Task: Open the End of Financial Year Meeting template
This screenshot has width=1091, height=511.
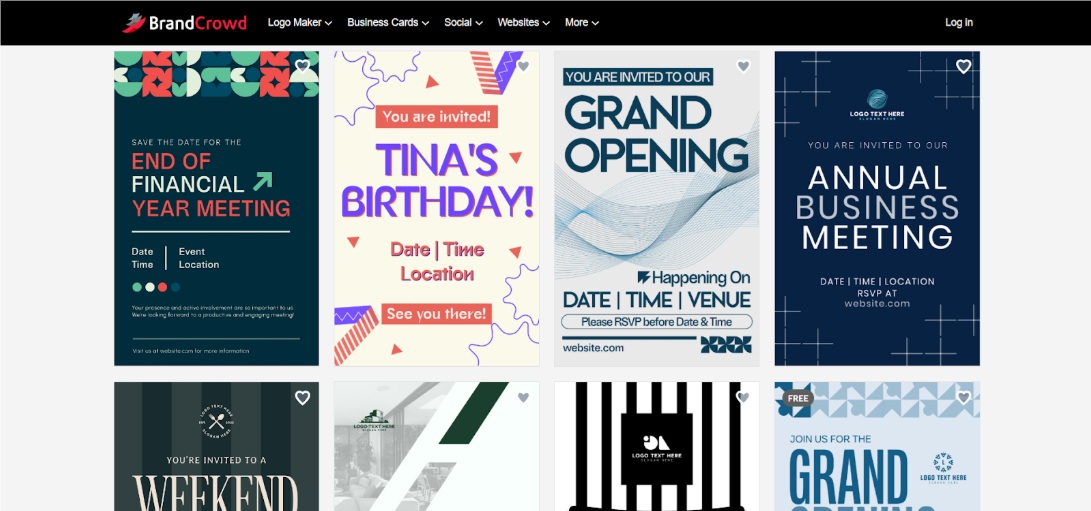Action: coord(217,220)
